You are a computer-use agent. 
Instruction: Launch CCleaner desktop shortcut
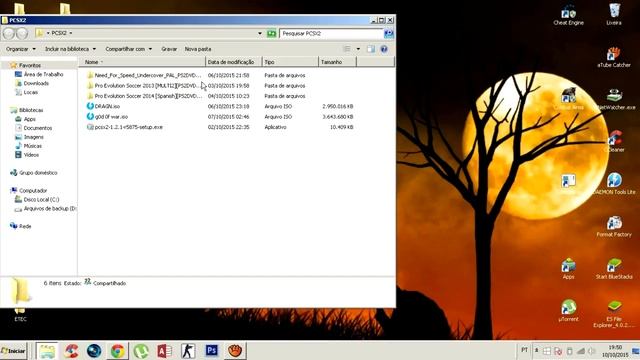pos(615,142)
